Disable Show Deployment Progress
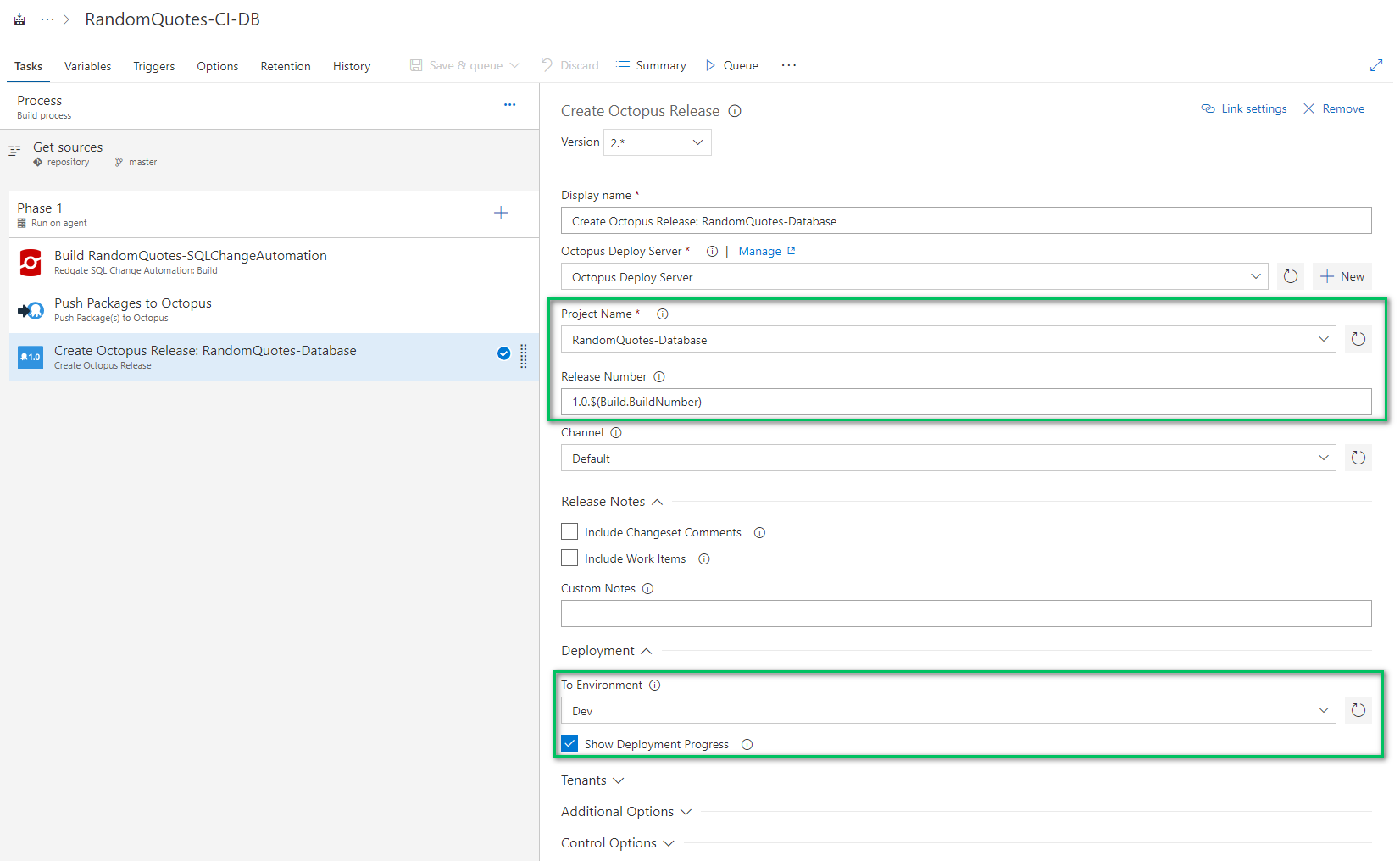 [x=569, y=743]
